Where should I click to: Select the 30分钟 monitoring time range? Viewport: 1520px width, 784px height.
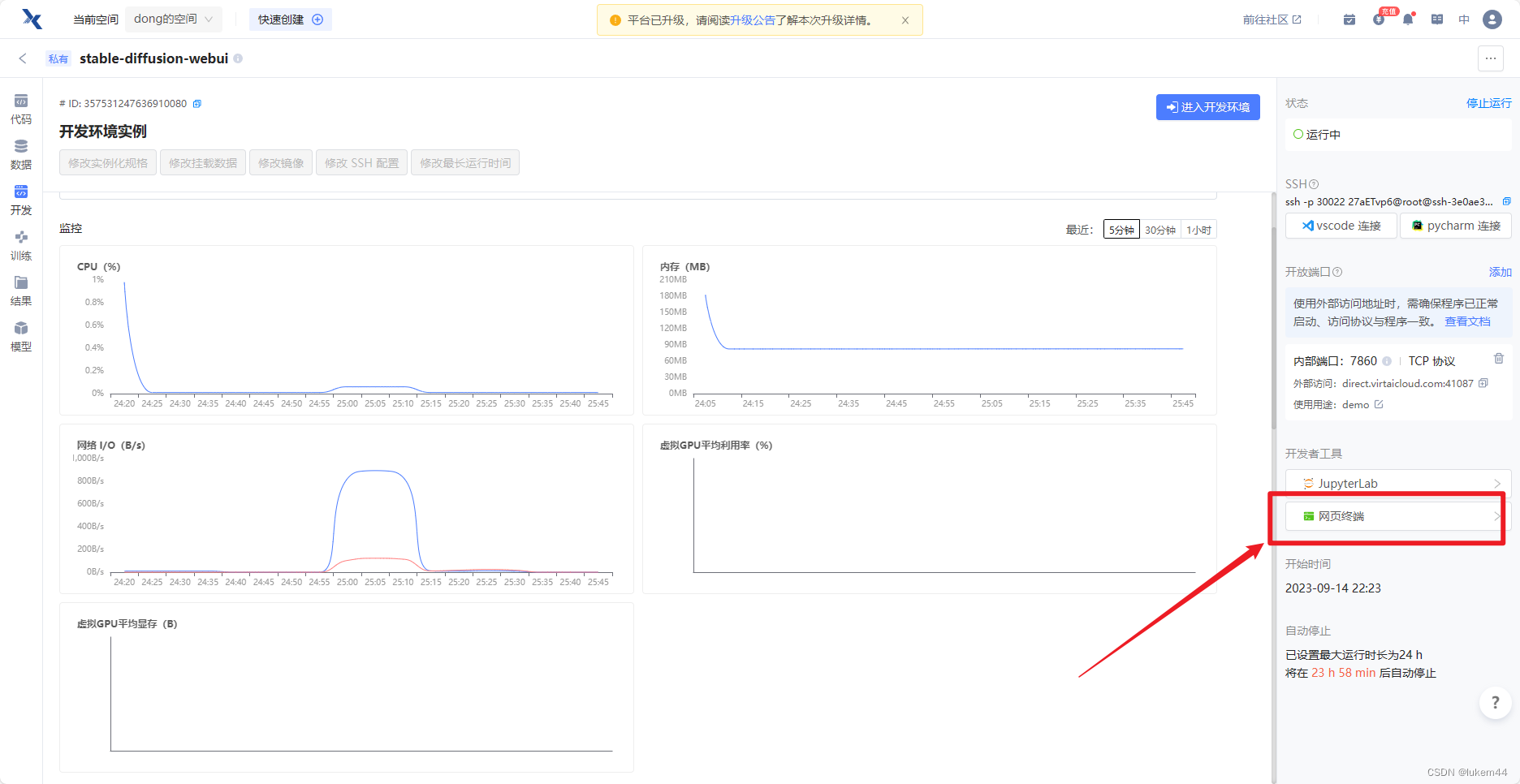click(x=1160, y=230)
